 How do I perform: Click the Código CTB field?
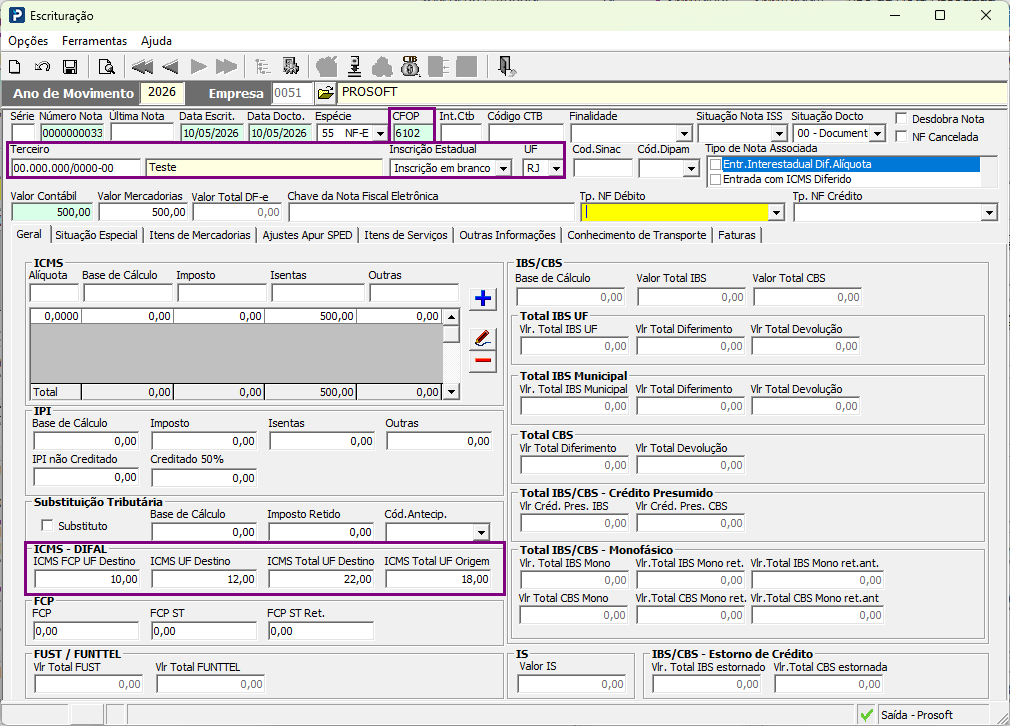[x=526, y=133]
